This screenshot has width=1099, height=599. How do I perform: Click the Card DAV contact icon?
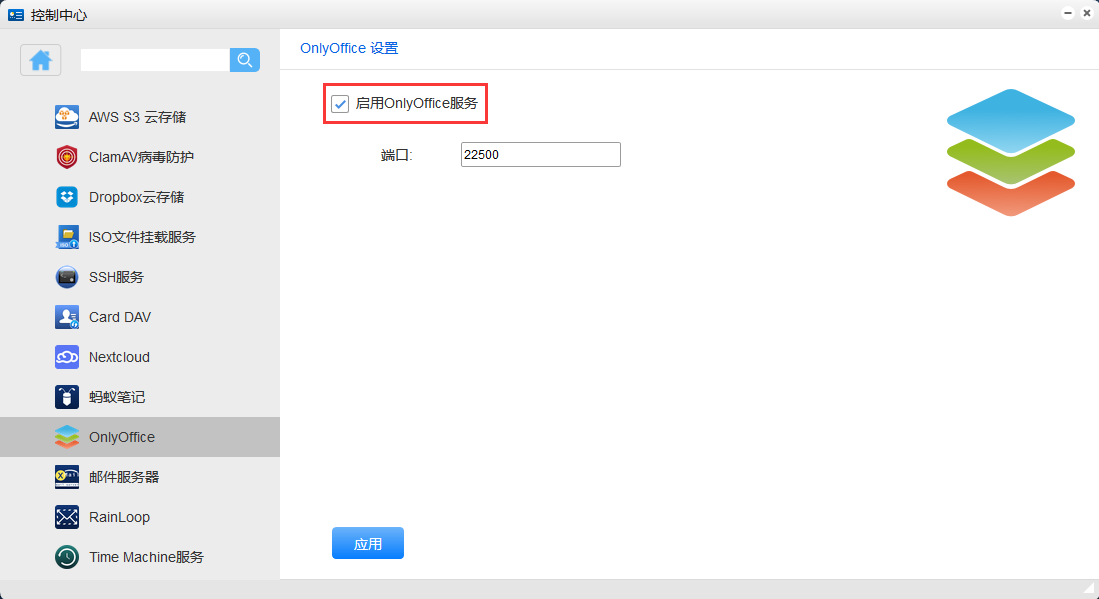pyautogui.click(x=67, y=317)
